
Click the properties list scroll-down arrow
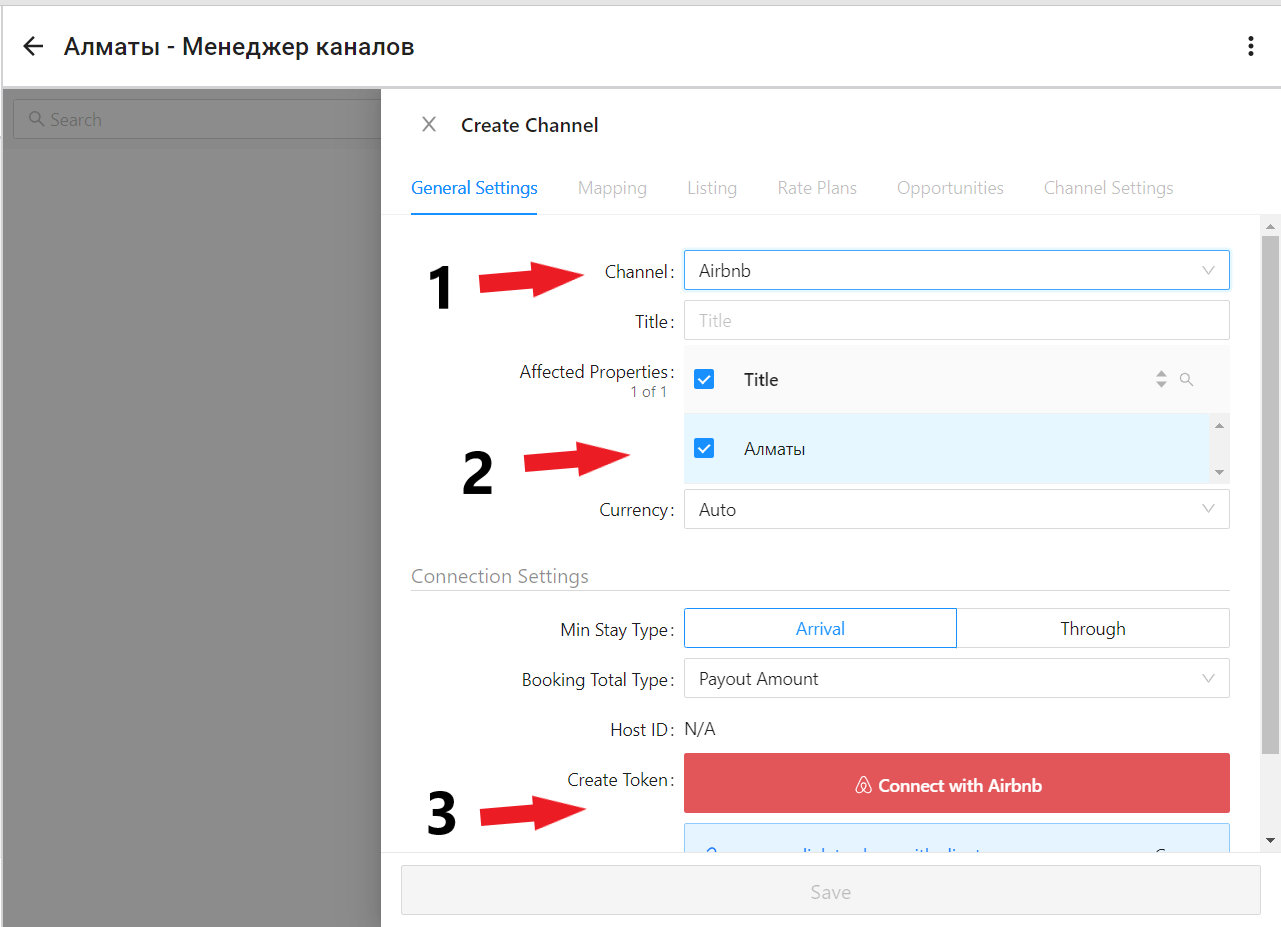pos(1219,472)
